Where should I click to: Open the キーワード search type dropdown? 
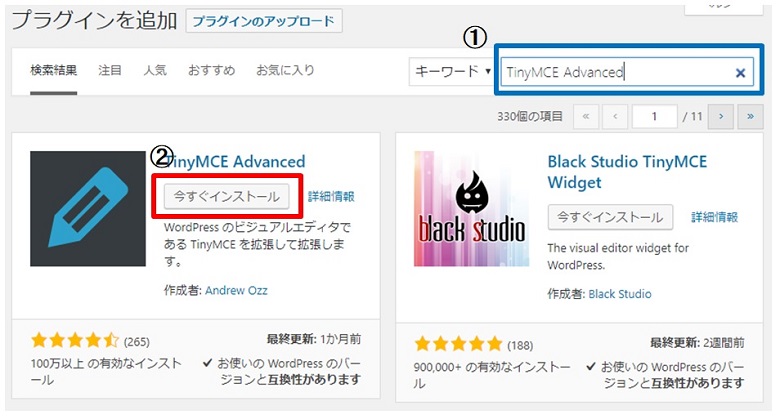tap(452, 72)
